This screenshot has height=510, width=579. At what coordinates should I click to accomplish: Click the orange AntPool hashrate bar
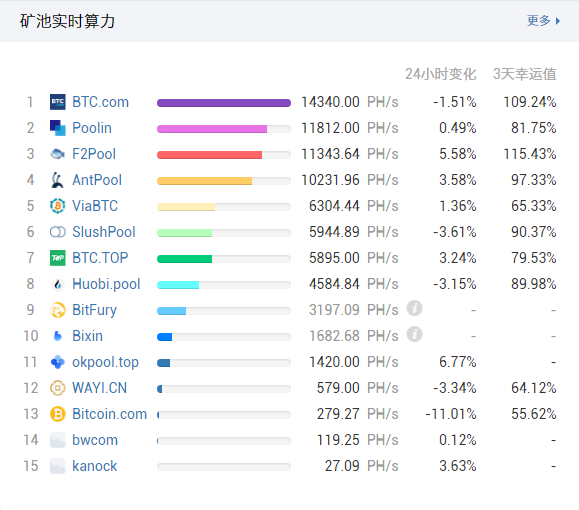coord(205,181)
